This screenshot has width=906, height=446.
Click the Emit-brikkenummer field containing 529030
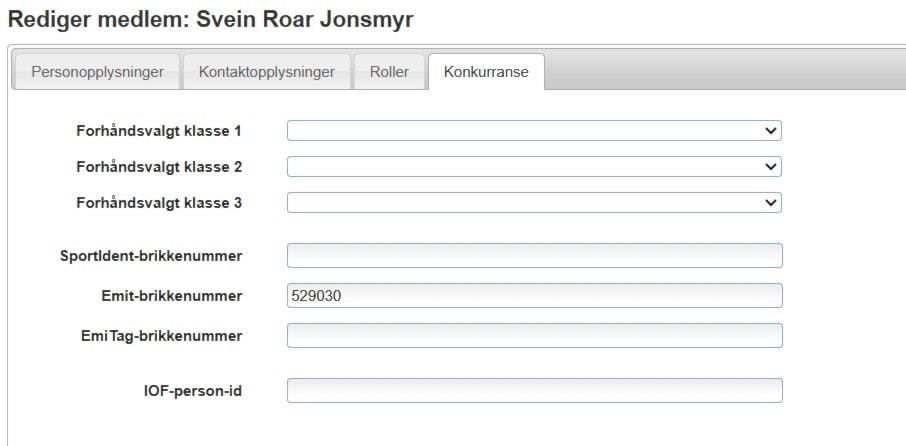point(534,296)
